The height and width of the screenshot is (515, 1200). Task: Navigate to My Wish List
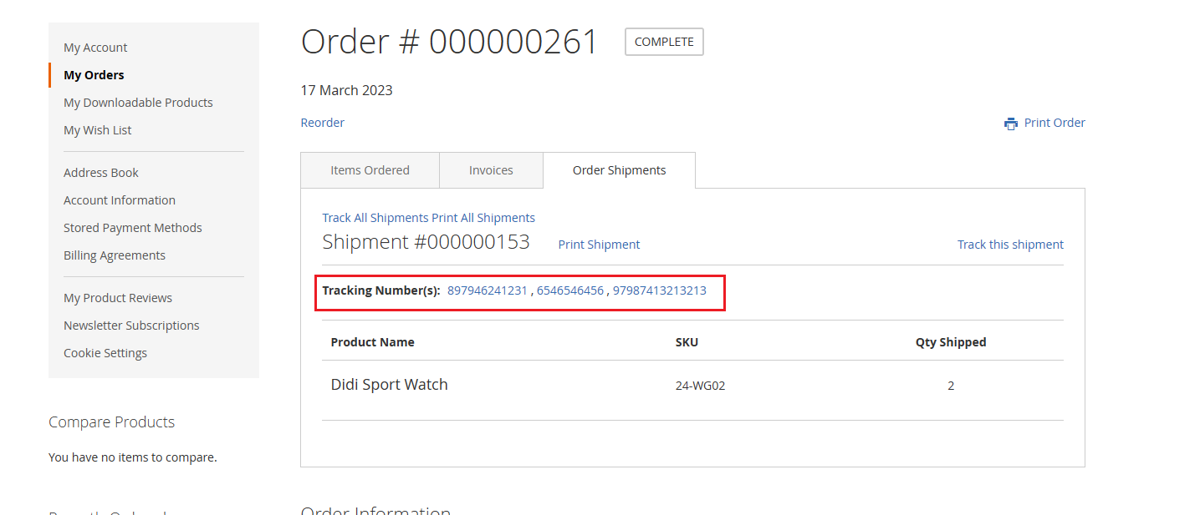click(x=97, y=130)
